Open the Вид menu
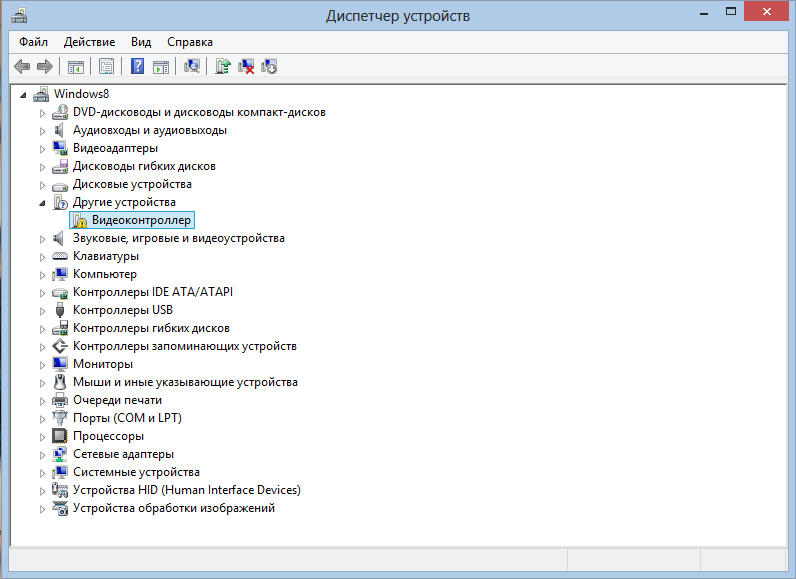Screen dimensions: 796x579 coord(141,42)
